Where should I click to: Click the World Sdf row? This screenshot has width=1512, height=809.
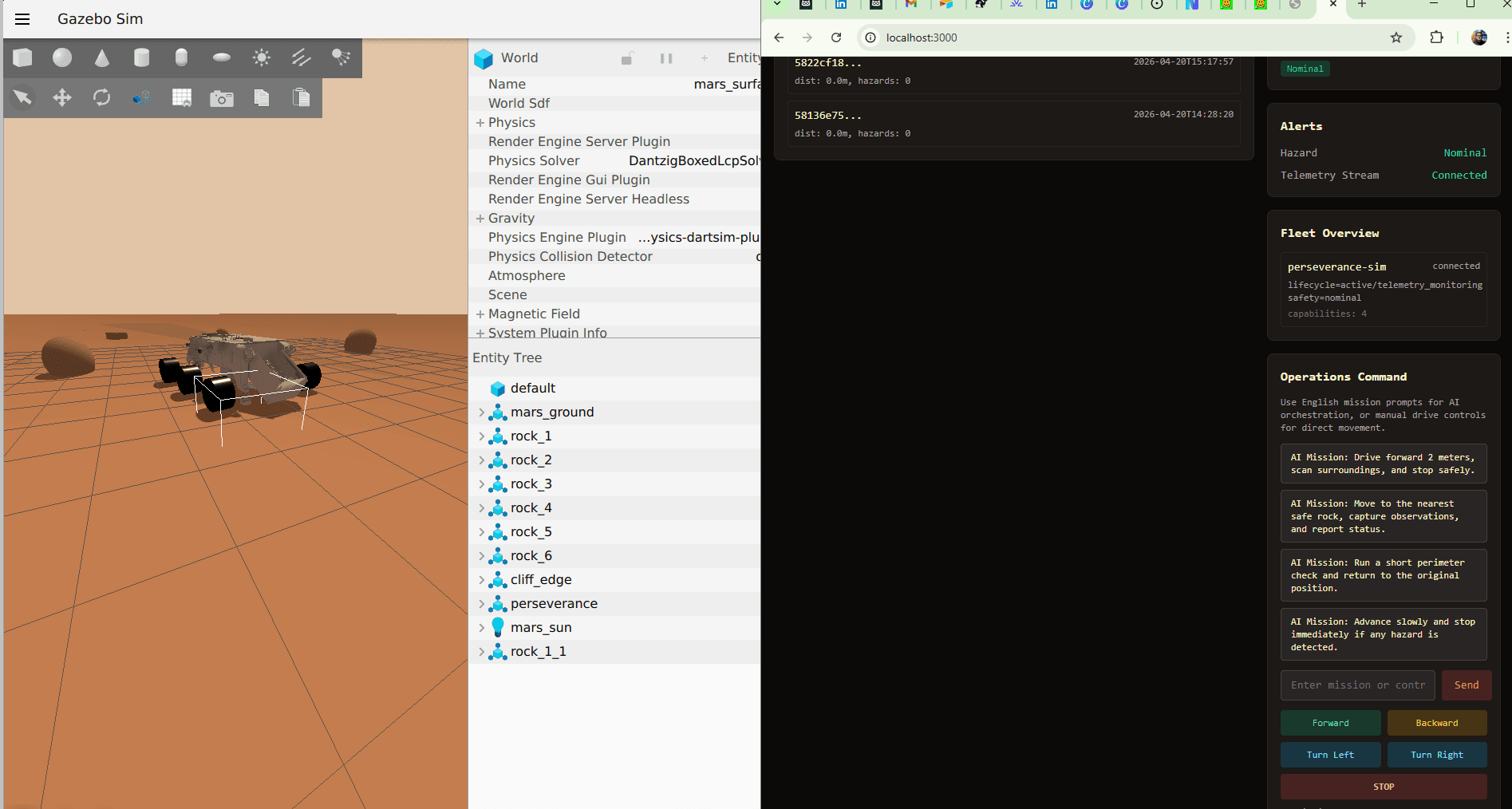click(614, 103)
